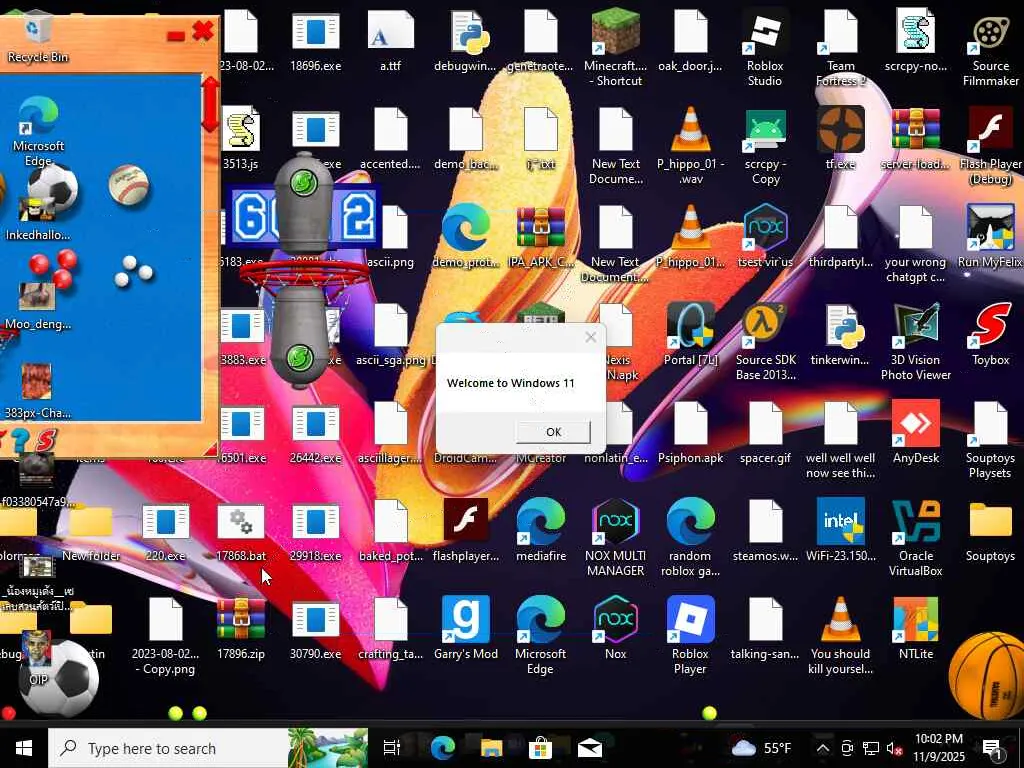Select the 17896.zip archive
The width and height of the screenshot is (1024, 768).
(x=240, y=628)
